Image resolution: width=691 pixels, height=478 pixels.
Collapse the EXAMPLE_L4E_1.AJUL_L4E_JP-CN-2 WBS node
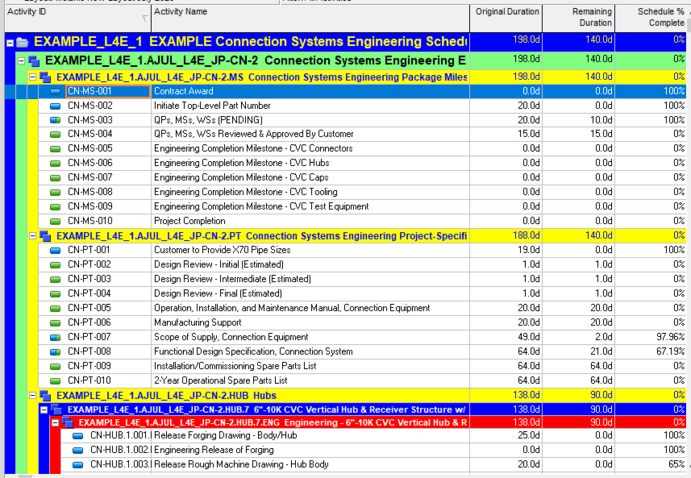point(21,61)
